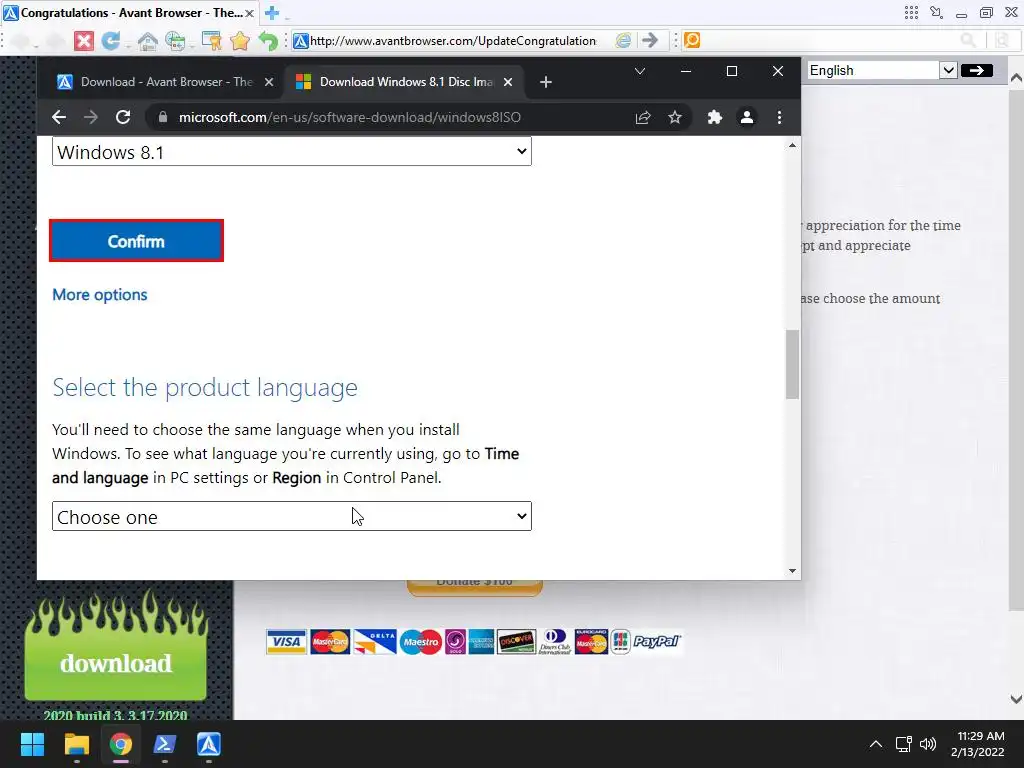Click scroll down arrow on Chrome page
Viewport: 1024px width, 768px height.
coord(792,571)
